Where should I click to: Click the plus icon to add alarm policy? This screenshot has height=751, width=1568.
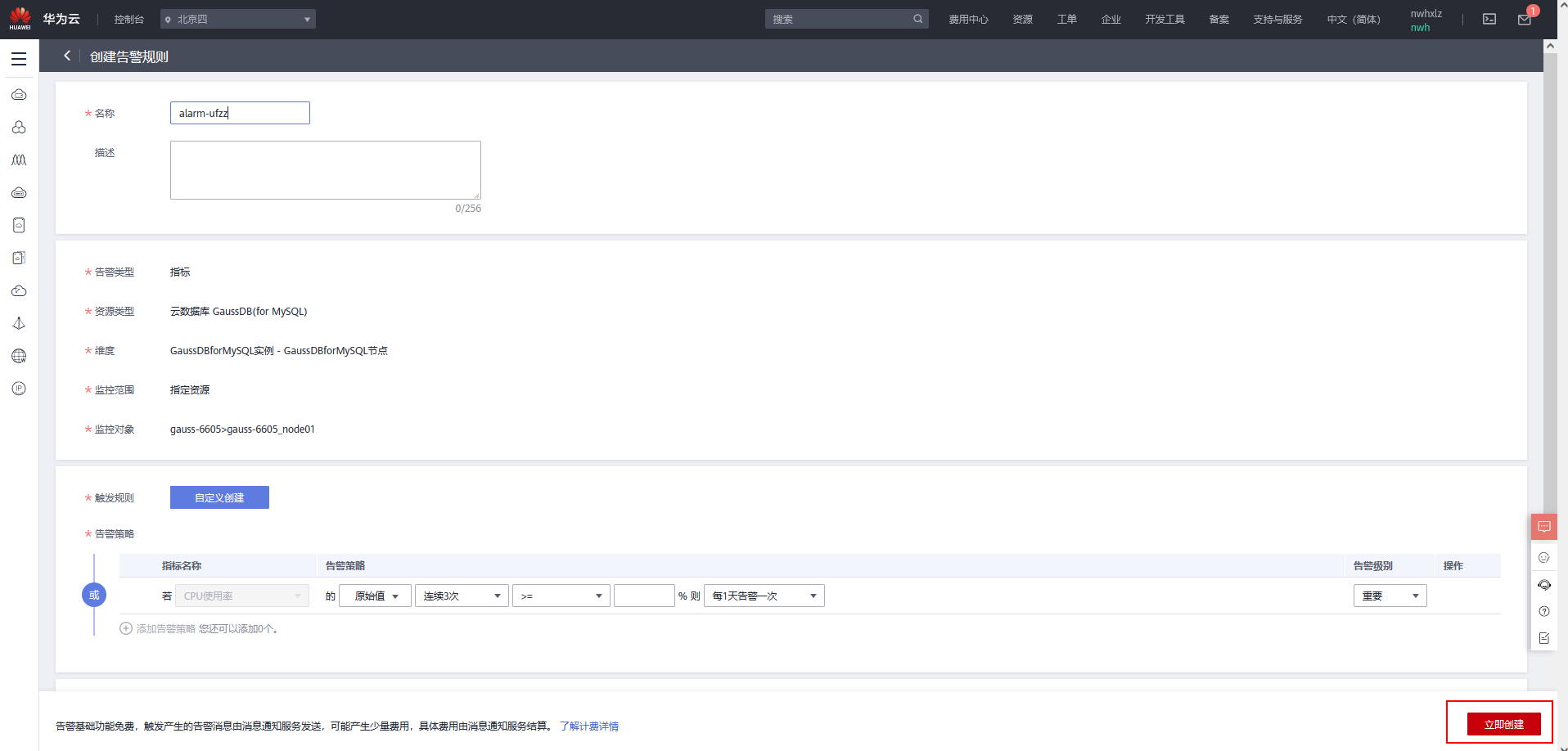click(x=126, y=628)
